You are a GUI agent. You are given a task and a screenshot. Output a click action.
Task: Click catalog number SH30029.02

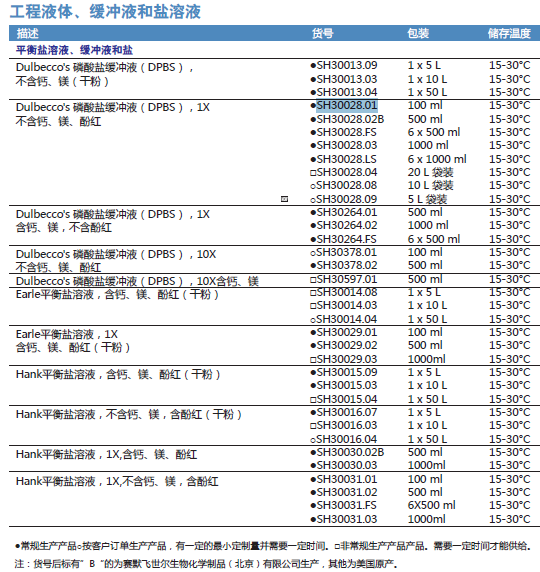point(347,345)
